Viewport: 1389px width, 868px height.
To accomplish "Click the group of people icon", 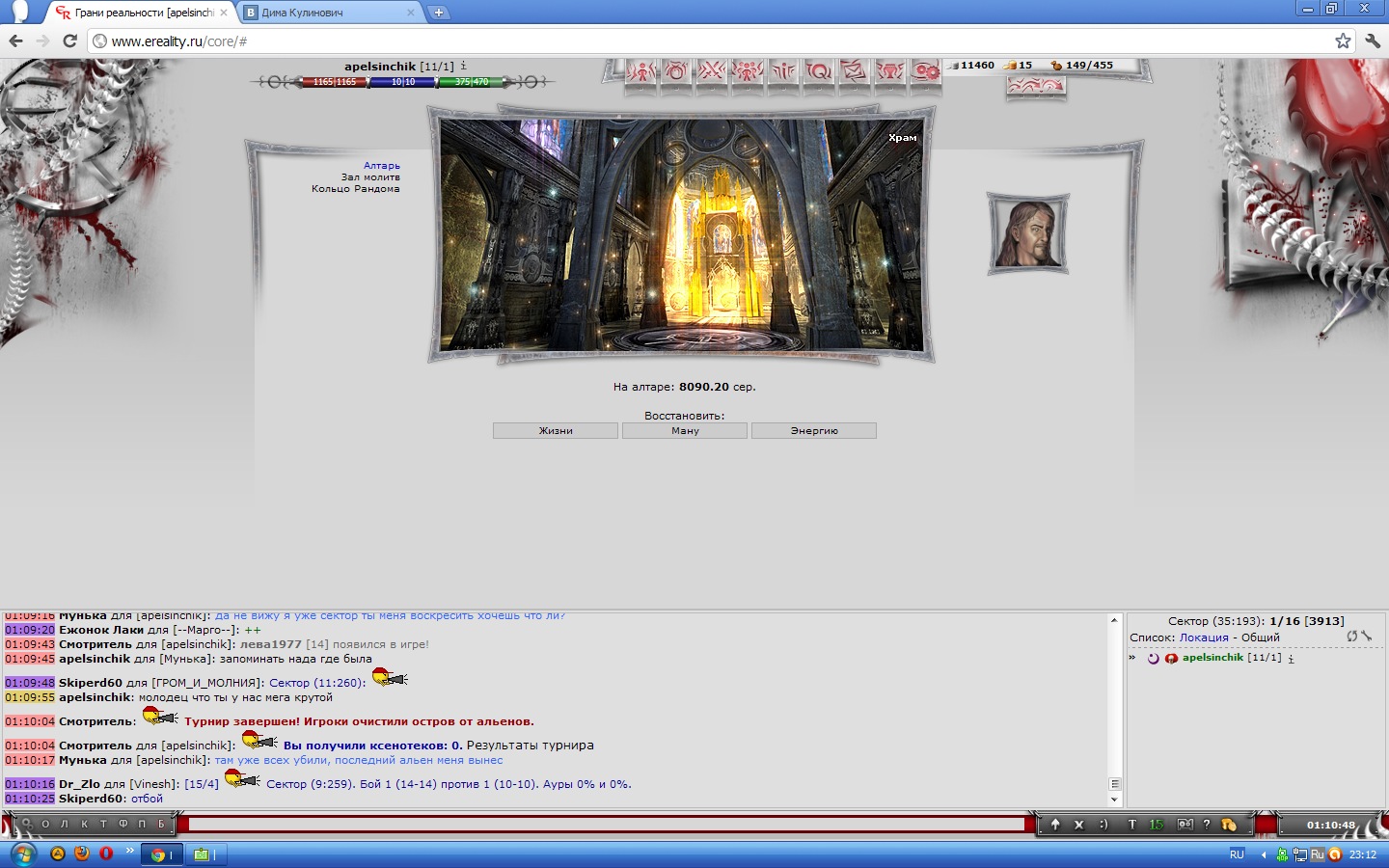I will pyautogui.click(x=748, y=71).
